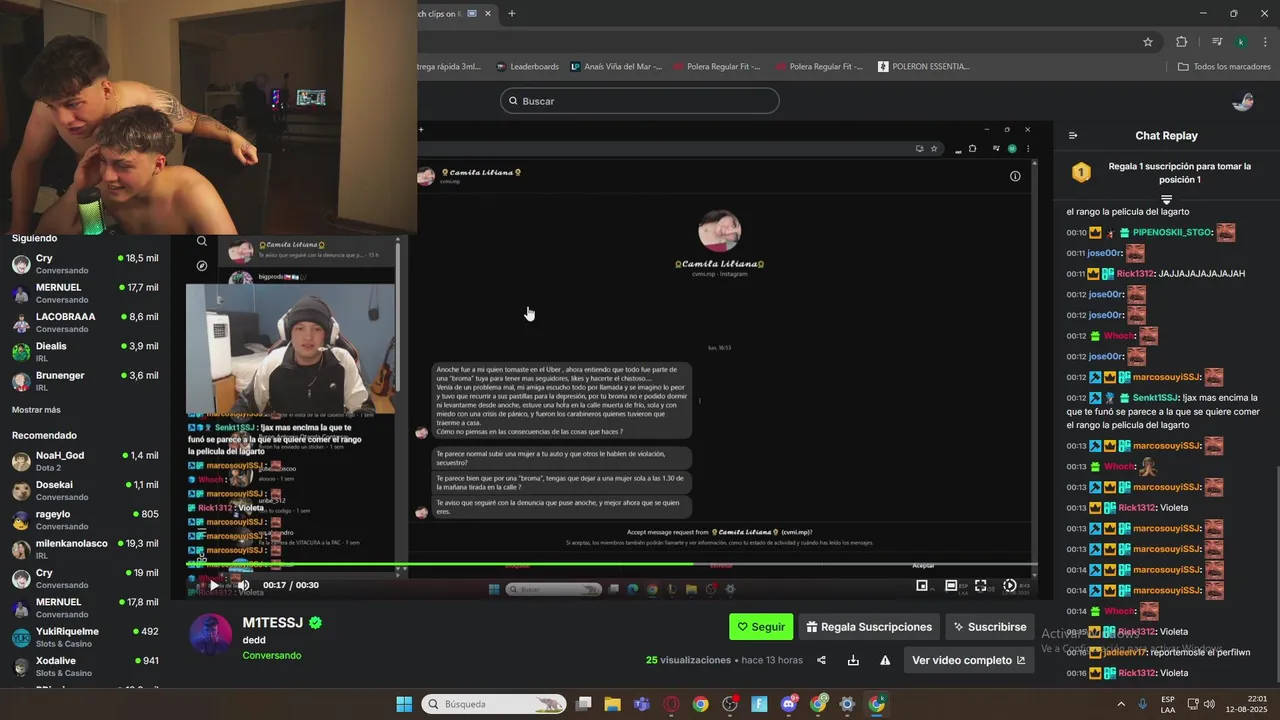Open Chrome profile 'k' avatar
The width and height of the screenshot is (1280, 720).
click(x=1240, y=42)
